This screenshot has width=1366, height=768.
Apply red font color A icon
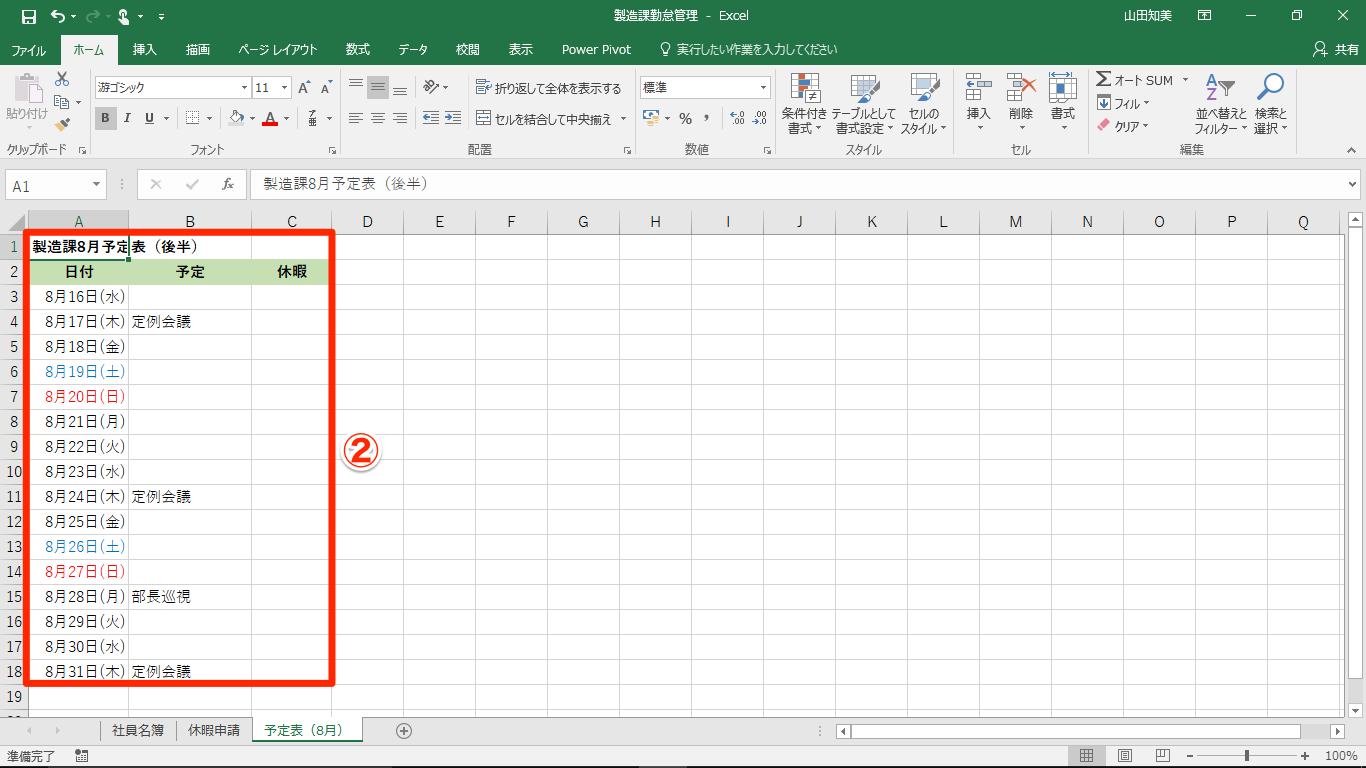point(269,118)
